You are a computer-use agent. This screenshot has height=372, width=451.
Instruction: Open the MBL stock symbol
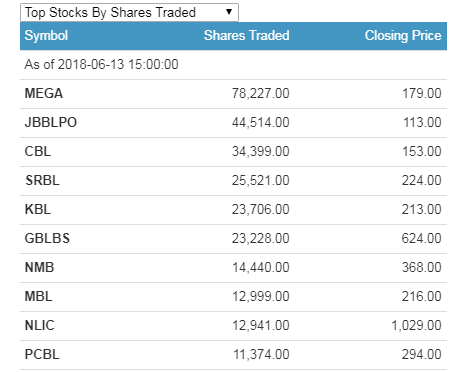(38, 296)
